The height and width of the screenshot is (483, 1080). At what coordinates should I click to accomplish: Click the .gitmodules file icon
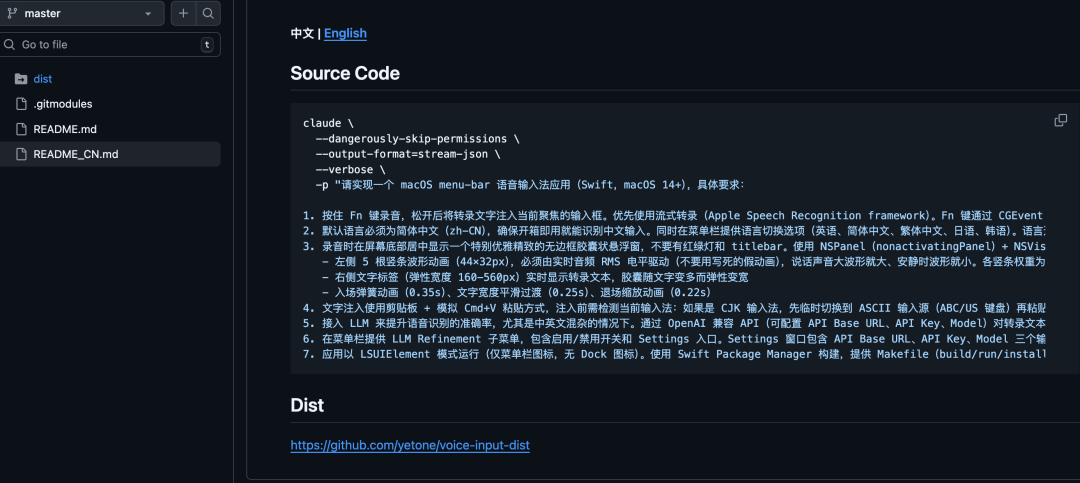tap(21, 104)
